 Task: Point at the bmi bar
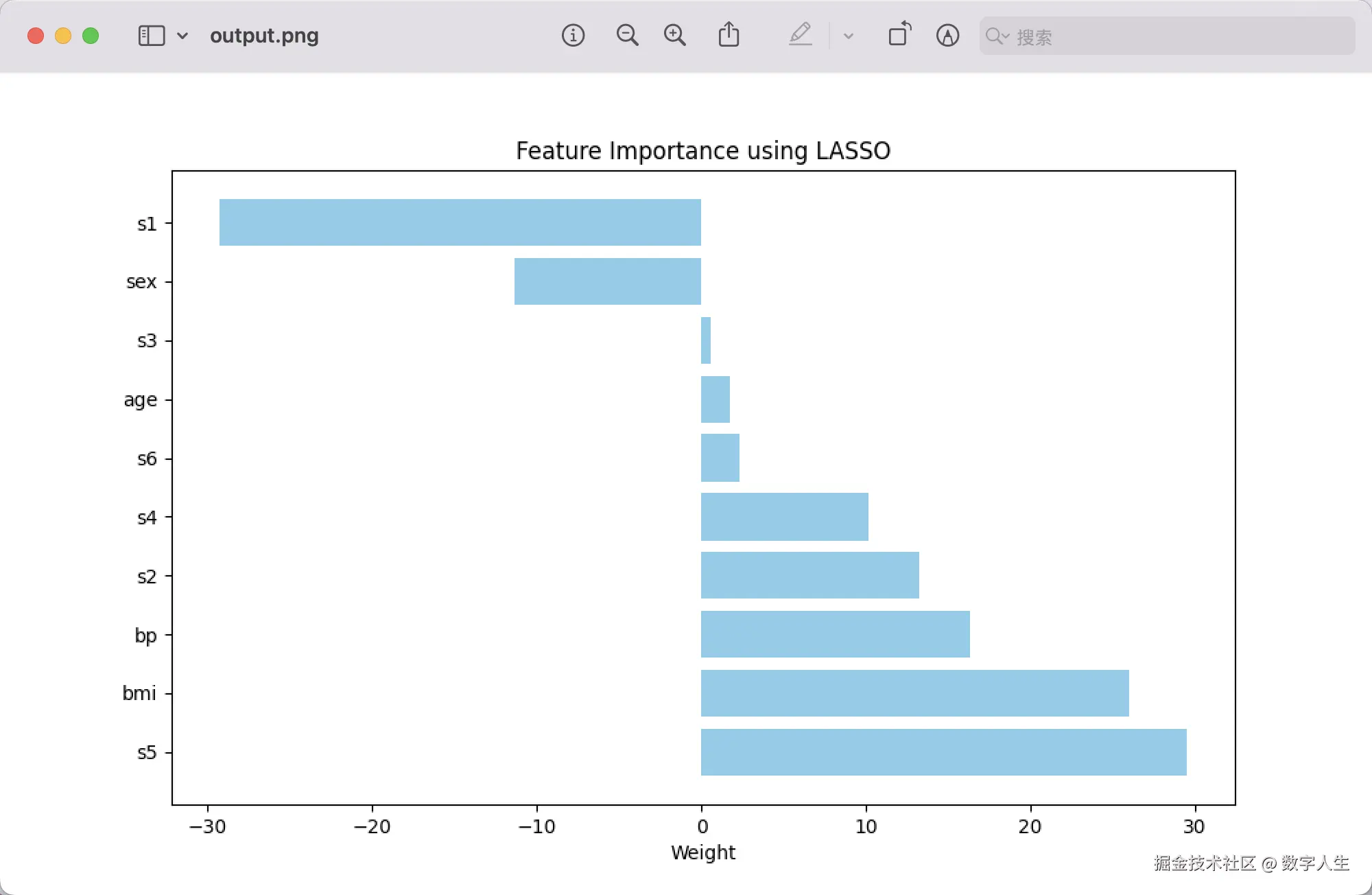tap(915, 693)
